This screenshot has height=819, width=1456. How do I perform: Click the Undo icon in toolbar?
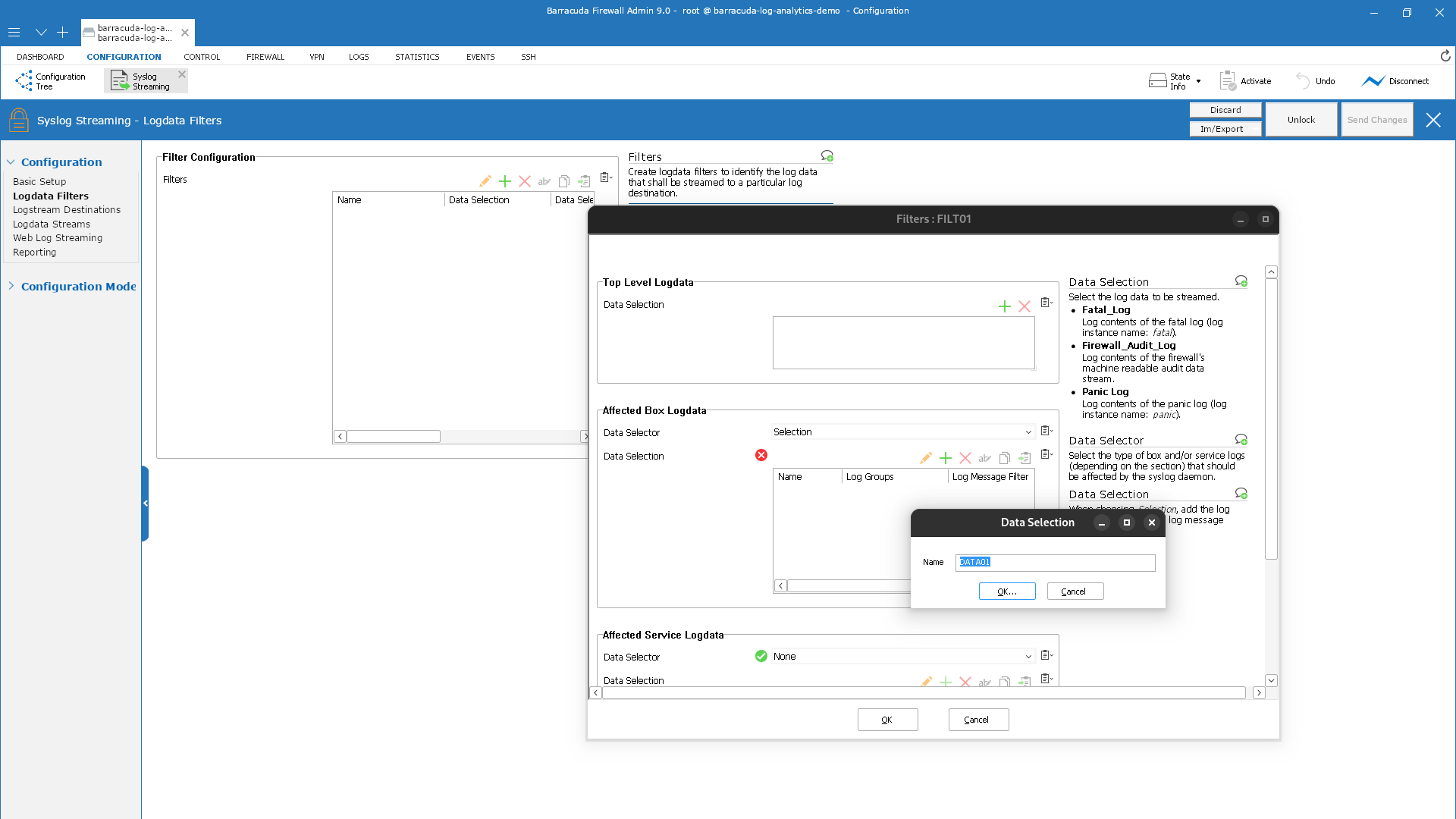tap(1303, 81)
